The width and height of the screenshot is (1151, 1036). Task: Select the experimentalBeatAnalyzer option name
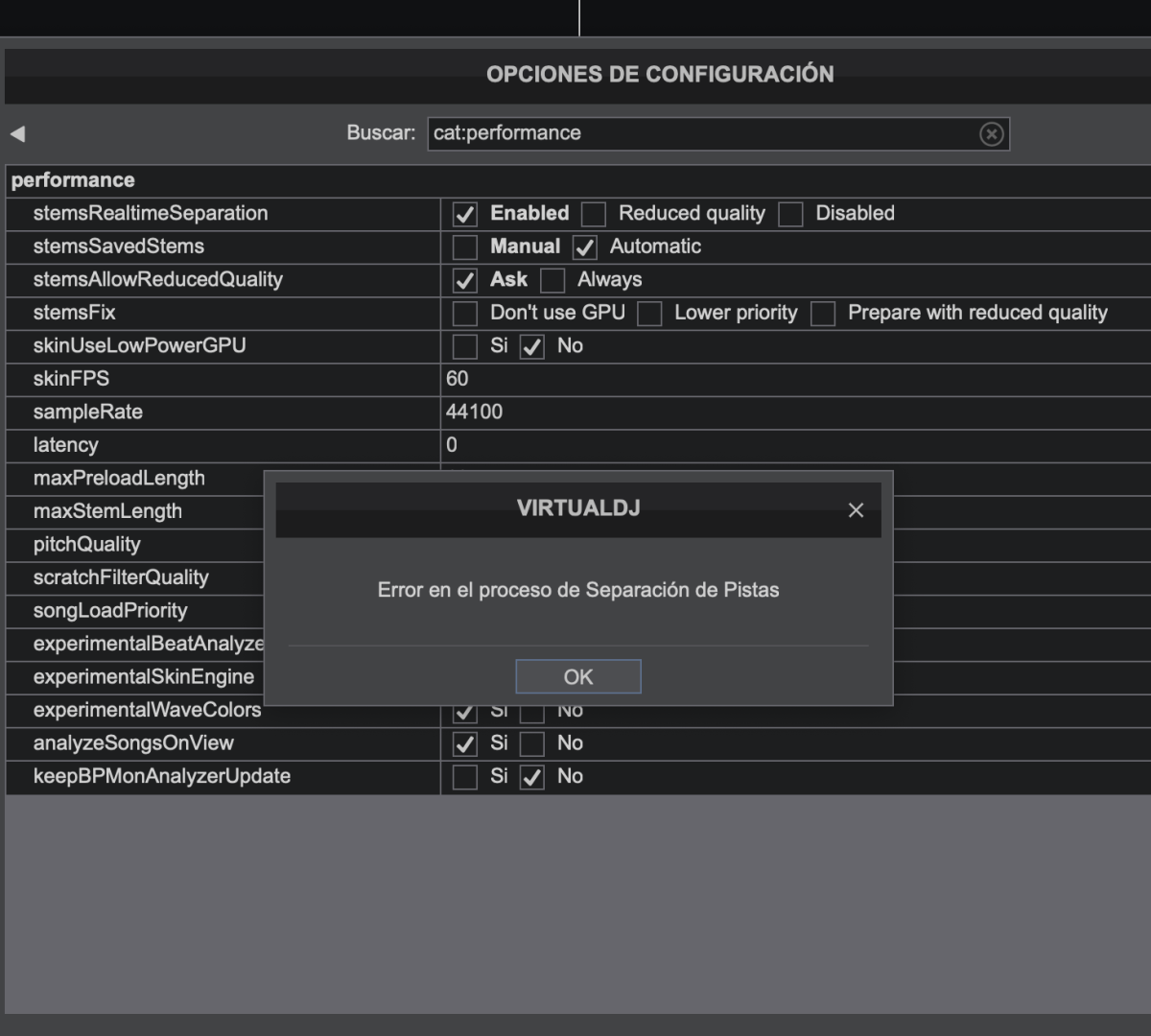[149, 644]
